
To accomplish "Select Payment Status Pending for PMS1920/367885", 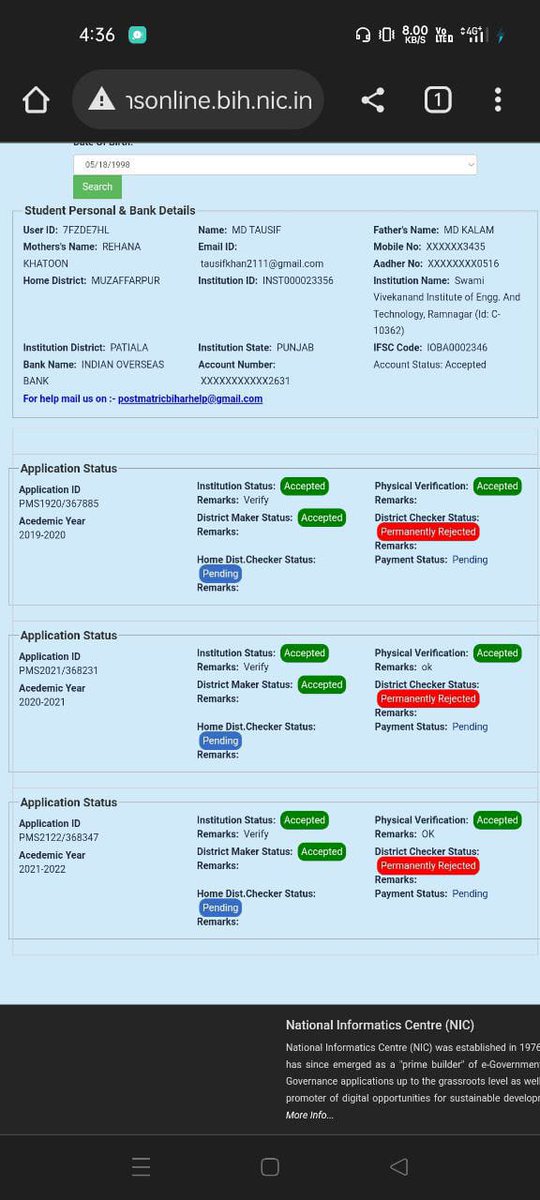I will tap(470, 560).
